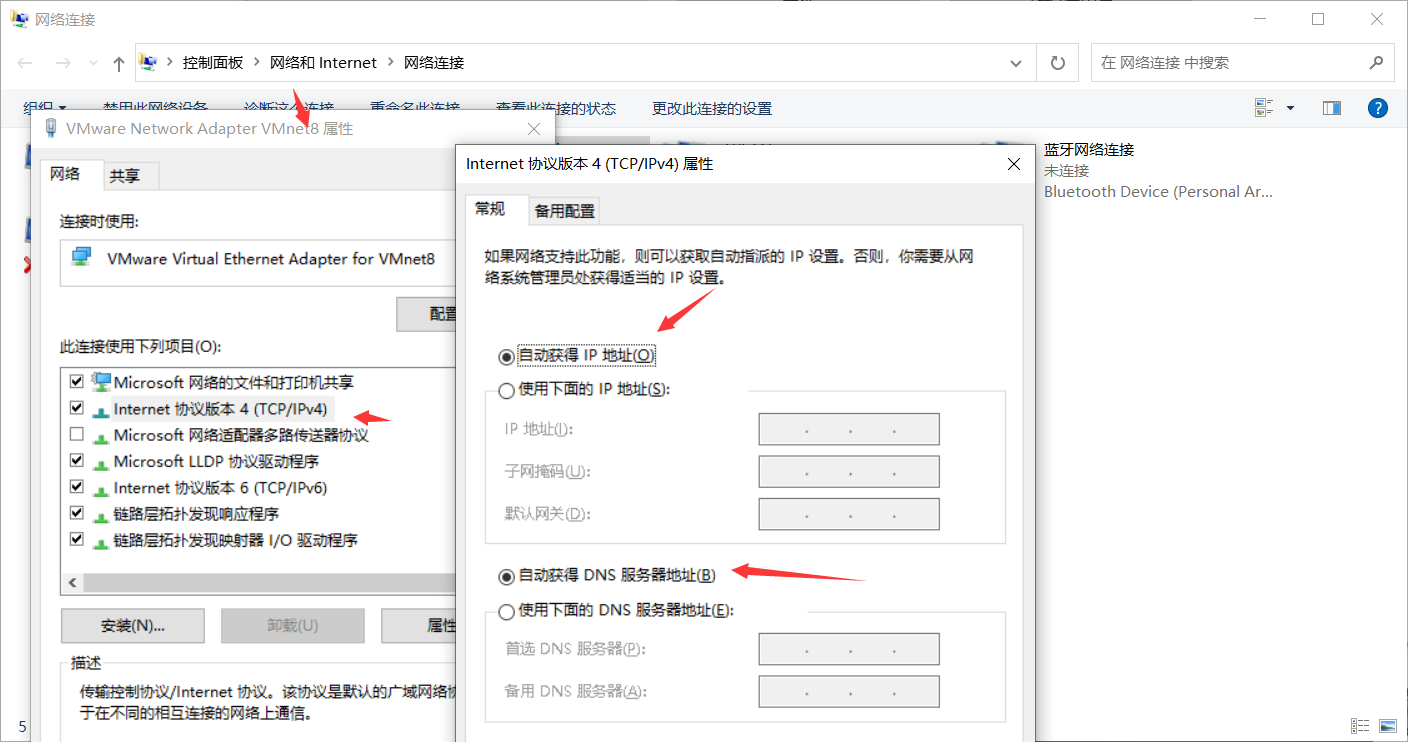This screenshot has height=742, width=1408.
Task: Click the 首选 DNS 服务器 input field
Action: coord(849,649)
